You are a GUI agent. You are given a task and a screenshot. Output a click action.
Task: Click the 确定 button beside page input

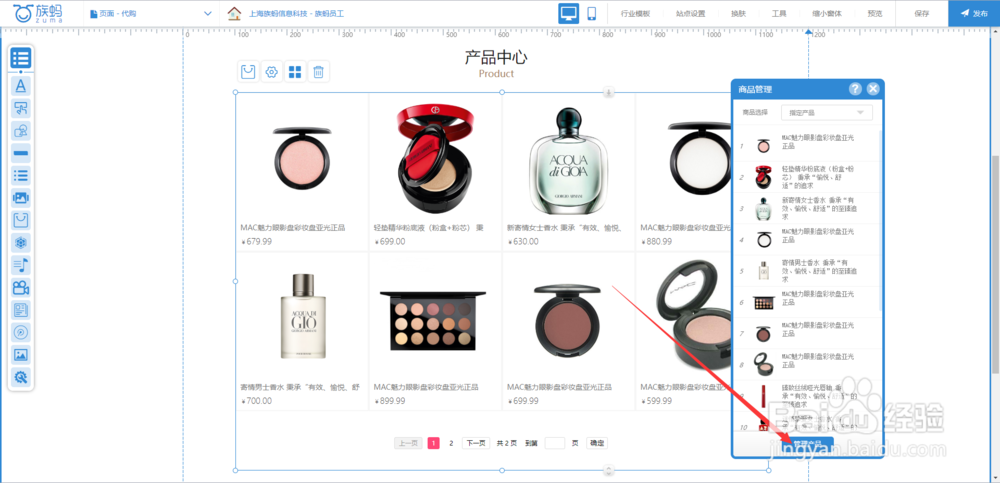[x=597, y=443]
